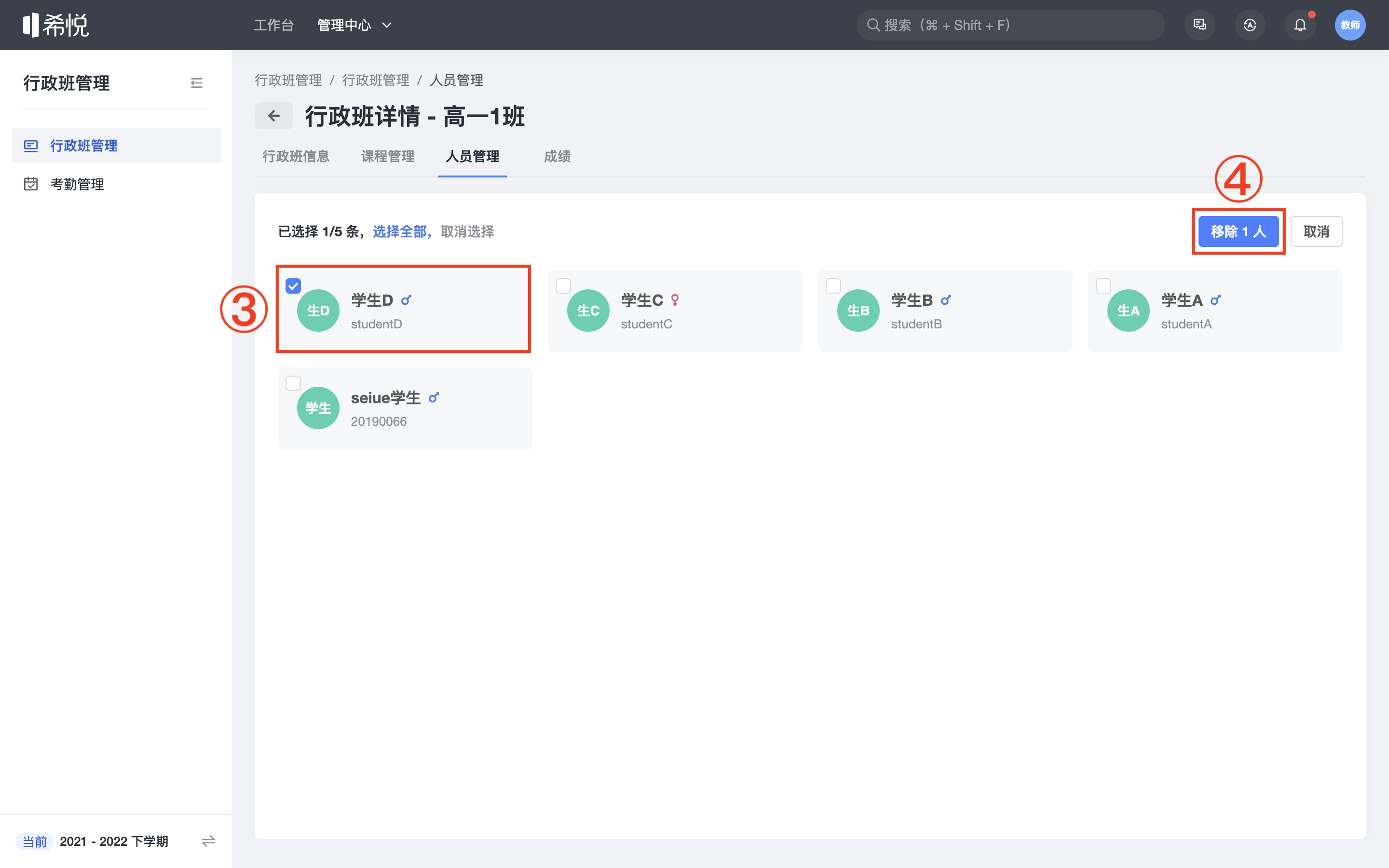
Task: Click the studentD account text
Action: pyautogui.click(x=377, y=324)
